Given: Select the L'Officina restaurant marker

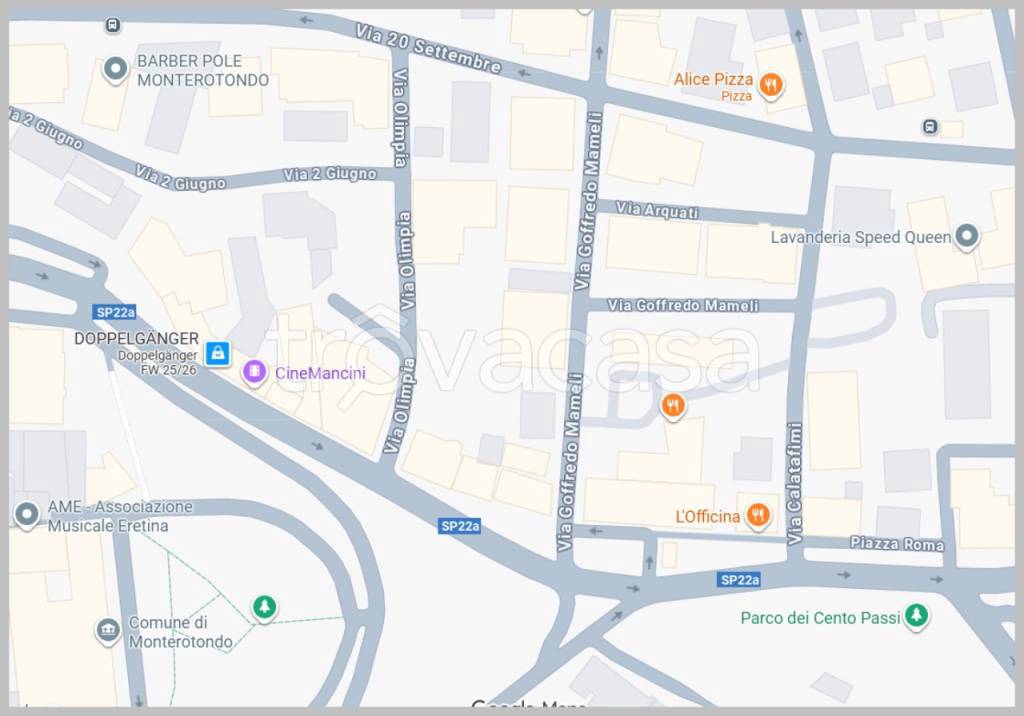Looking at the screenshot, I should click(x=758, y=515).
